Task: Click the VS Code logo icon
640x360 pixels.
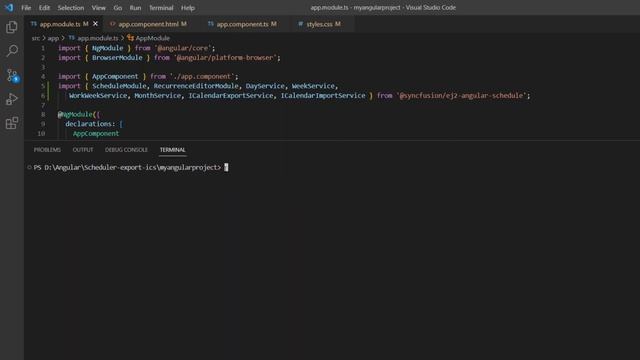Action: 9,7
